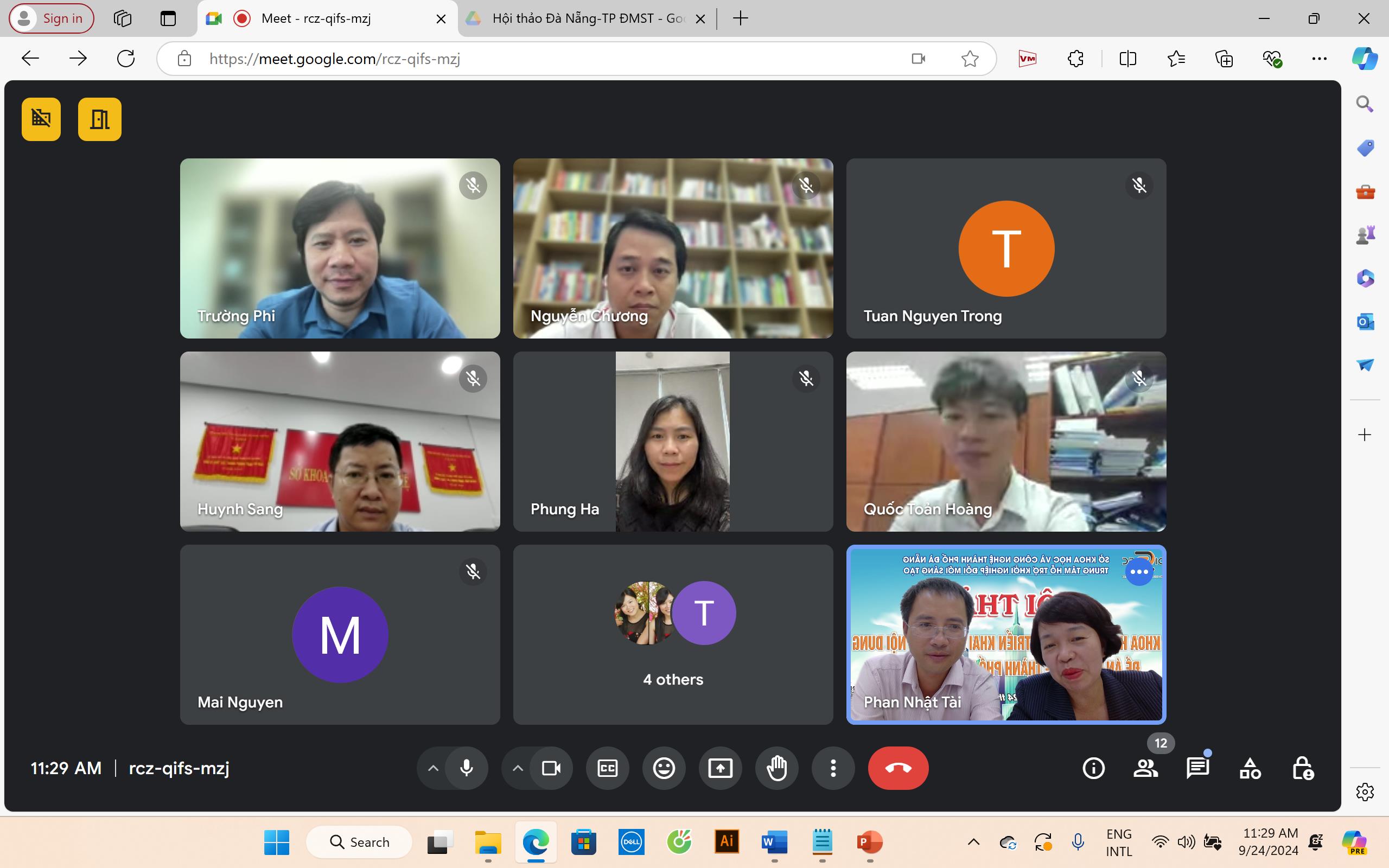Toggle microphone mute button

(x=467, y=768)
